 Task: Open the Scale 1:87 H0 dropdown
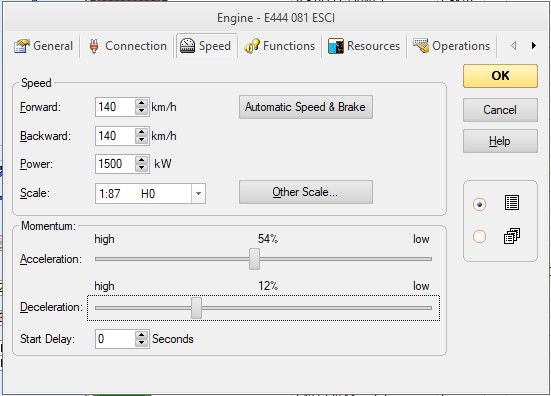point(198,193)
